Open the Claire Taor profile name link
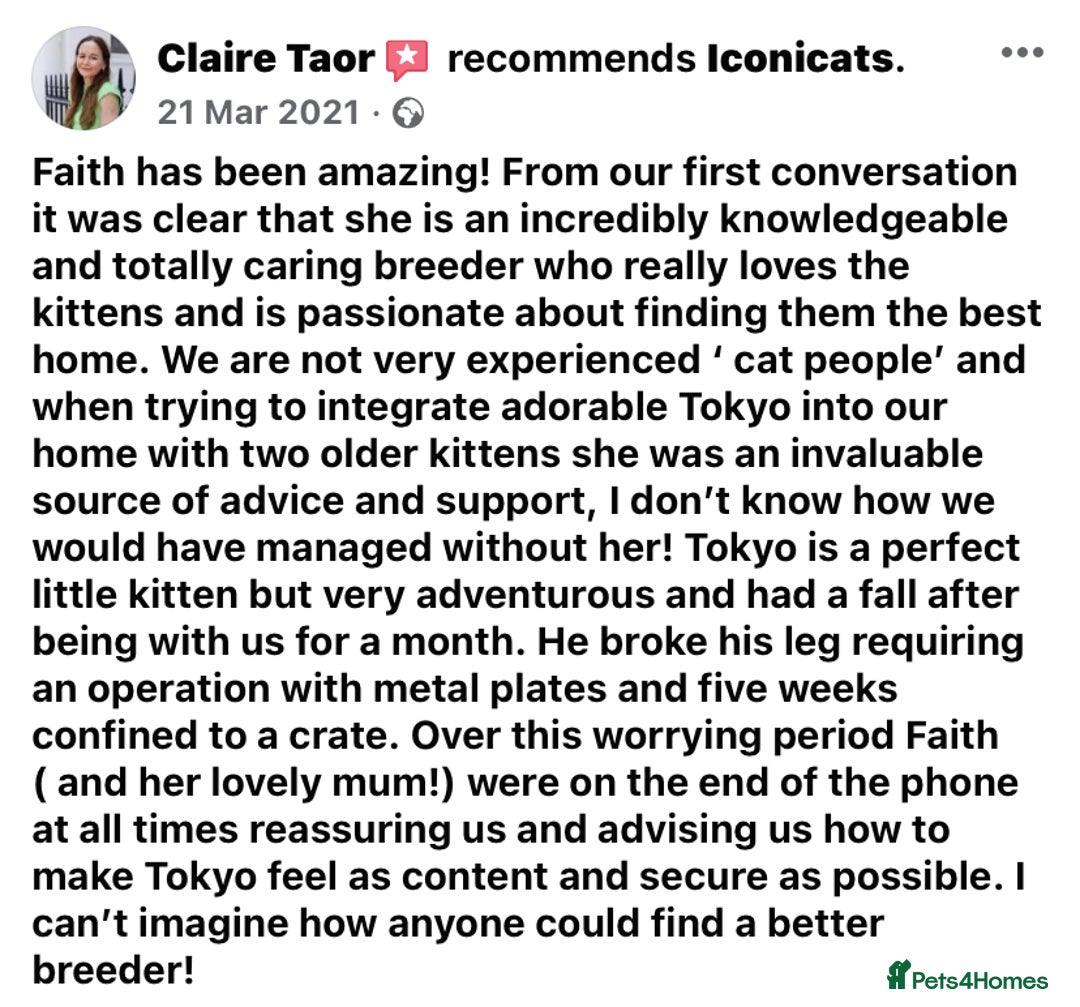Viewport: 1080px width, 1007px height. pos(266,59)
